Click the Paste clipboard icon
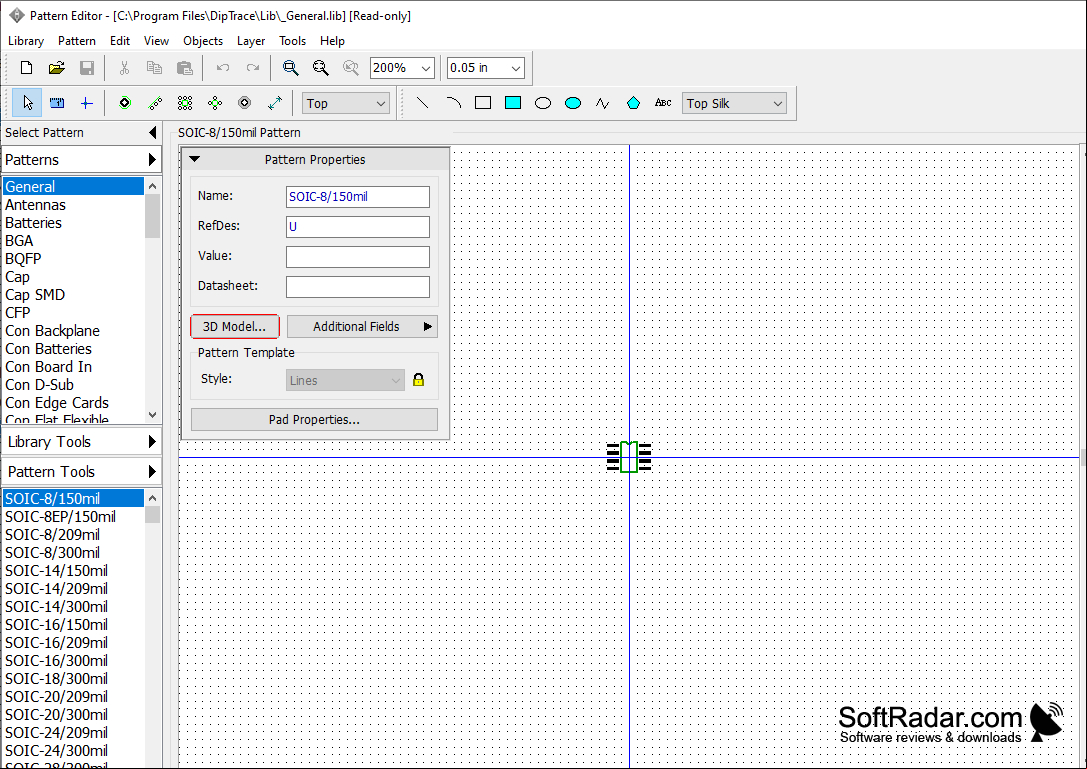 click(x=184, y=67)
